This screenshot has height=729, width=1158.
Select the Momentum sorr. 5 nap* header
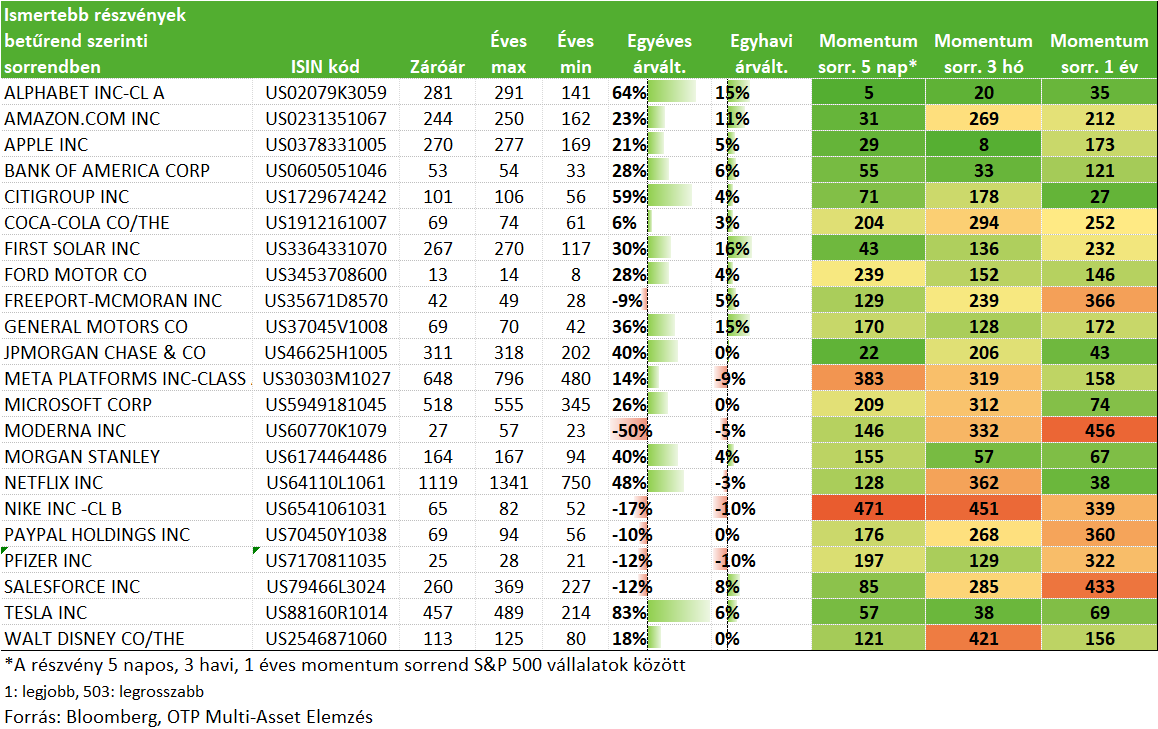click(x=868, y=53)
